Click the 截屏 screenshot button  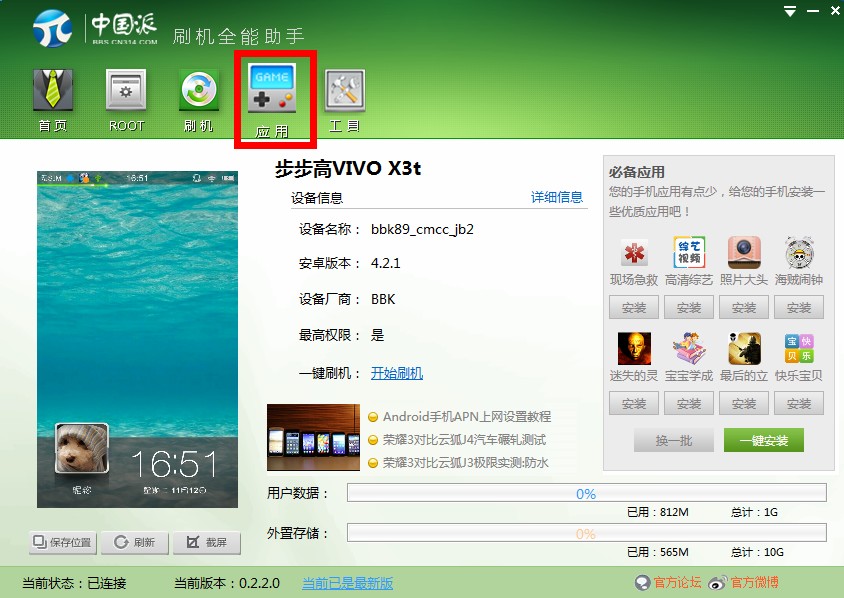207,542
